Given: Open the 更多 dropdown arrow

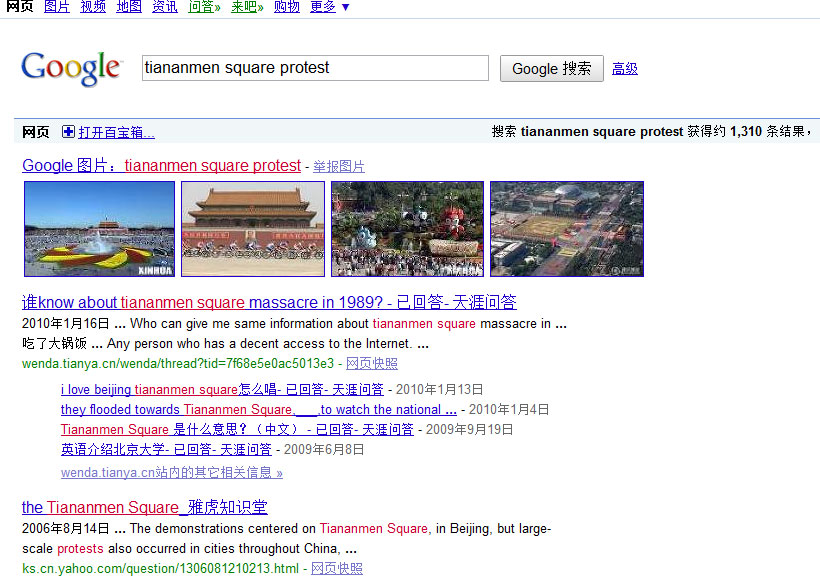Looking at the screenshot, I should point(345,7).
